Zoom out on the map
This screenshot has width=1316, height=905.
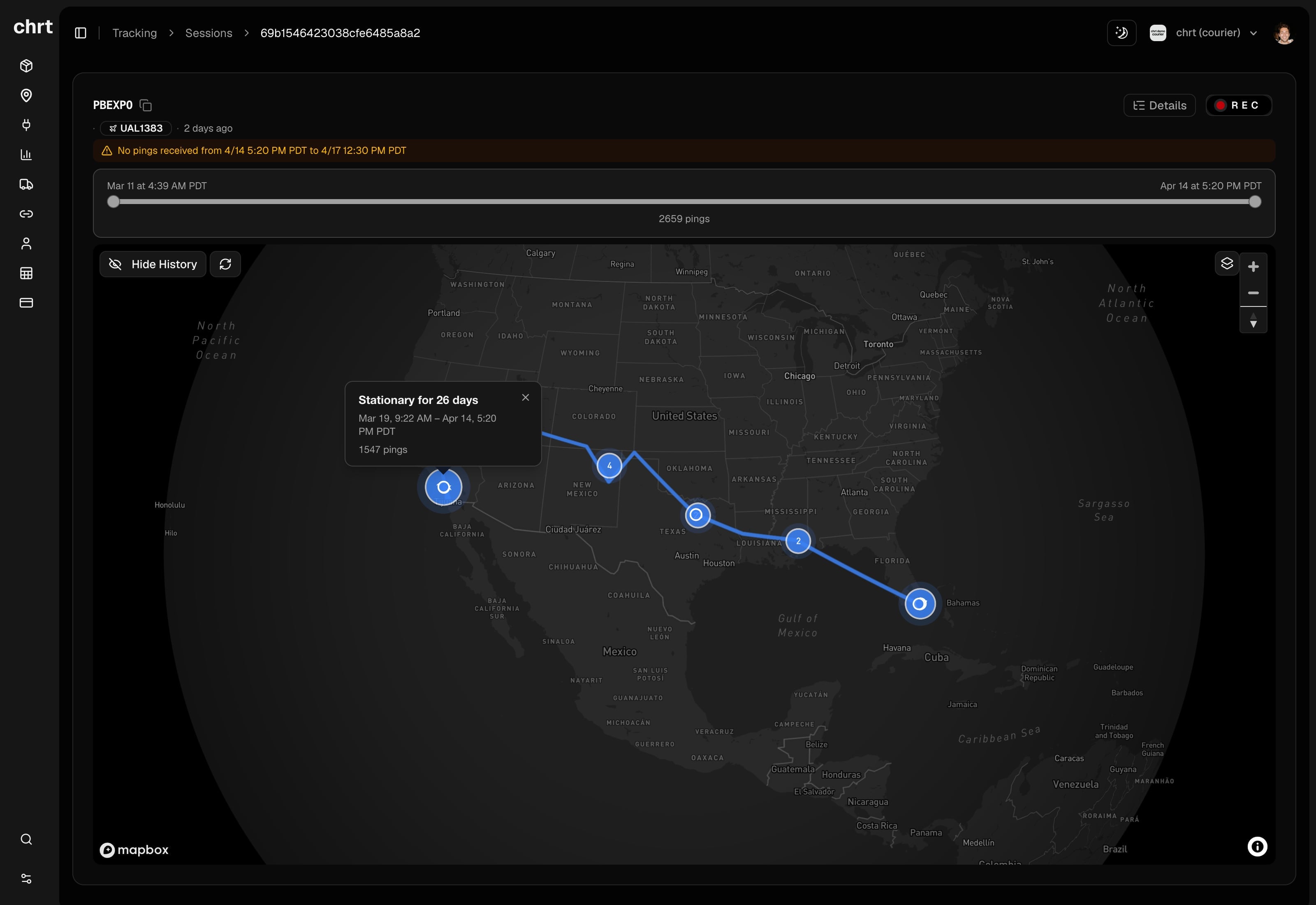(x=1253, y=293)
